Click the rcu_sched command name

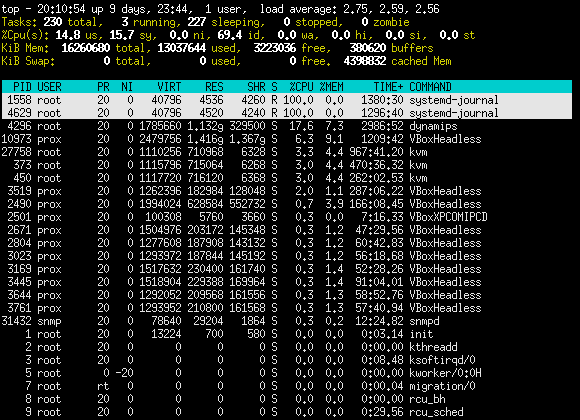point(436,412)
